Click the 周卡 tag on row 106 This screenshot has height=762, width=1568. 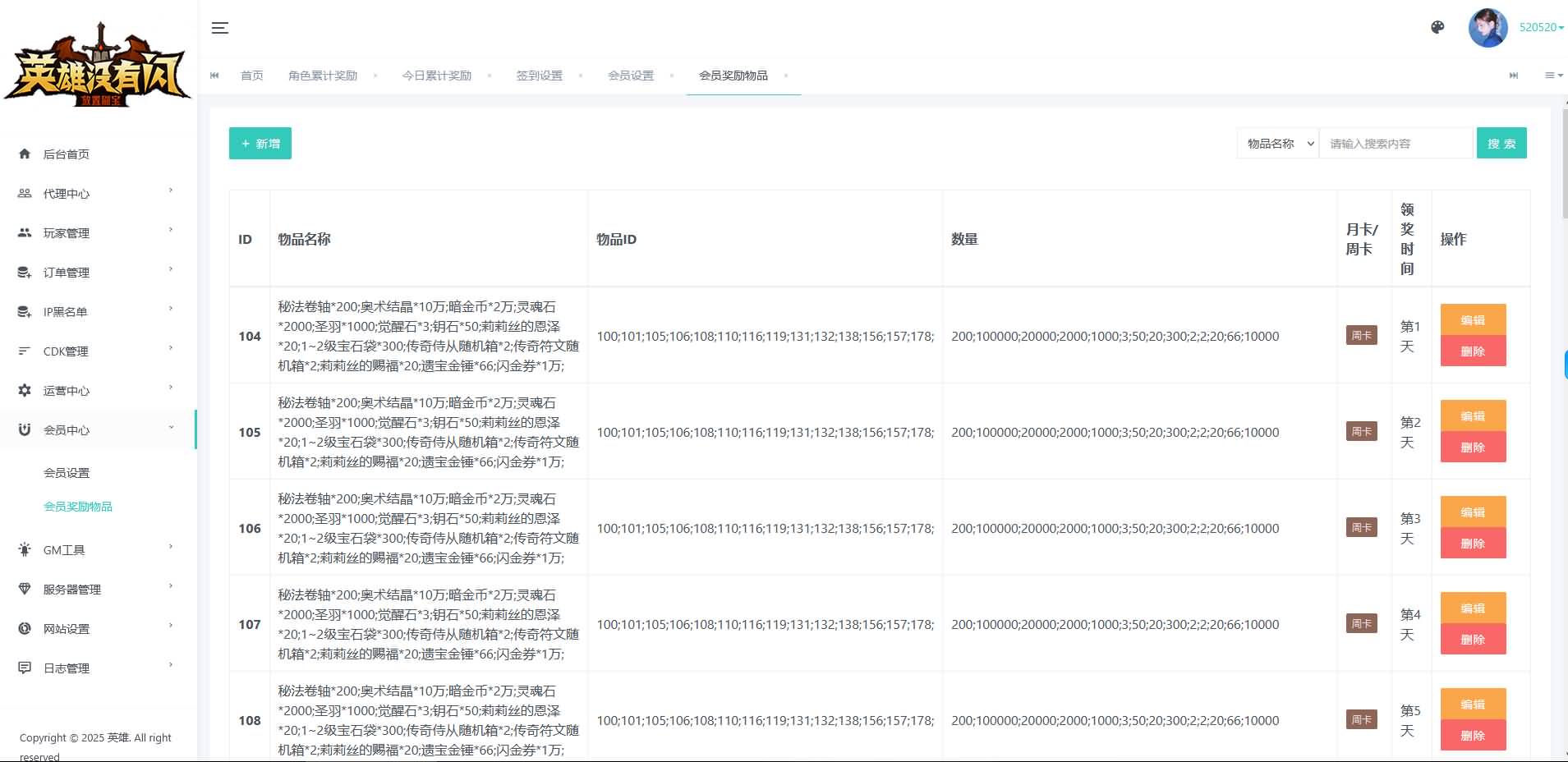[x=1361, y=527]
